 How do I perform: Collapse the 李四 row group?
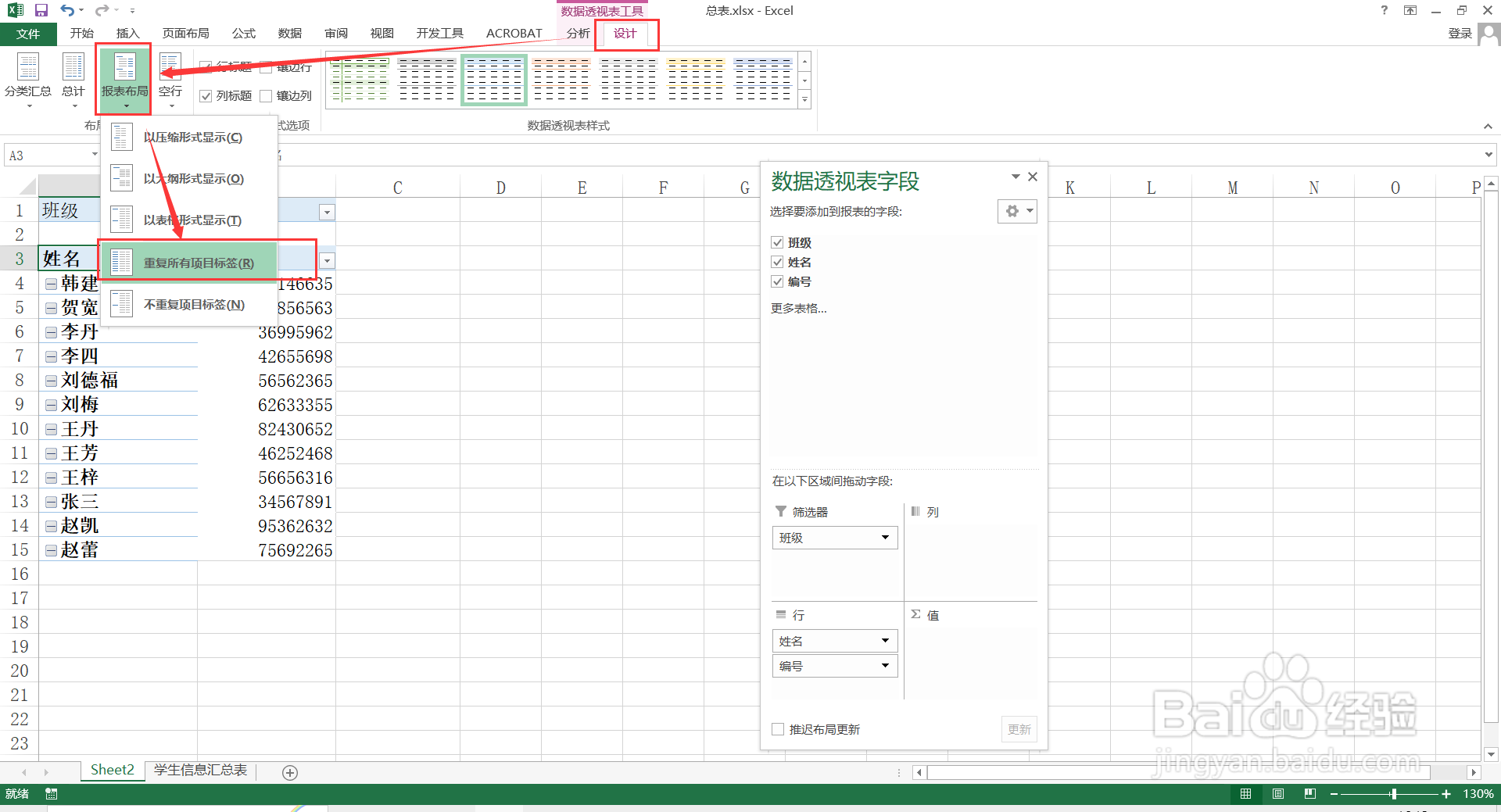coord(51,356)
